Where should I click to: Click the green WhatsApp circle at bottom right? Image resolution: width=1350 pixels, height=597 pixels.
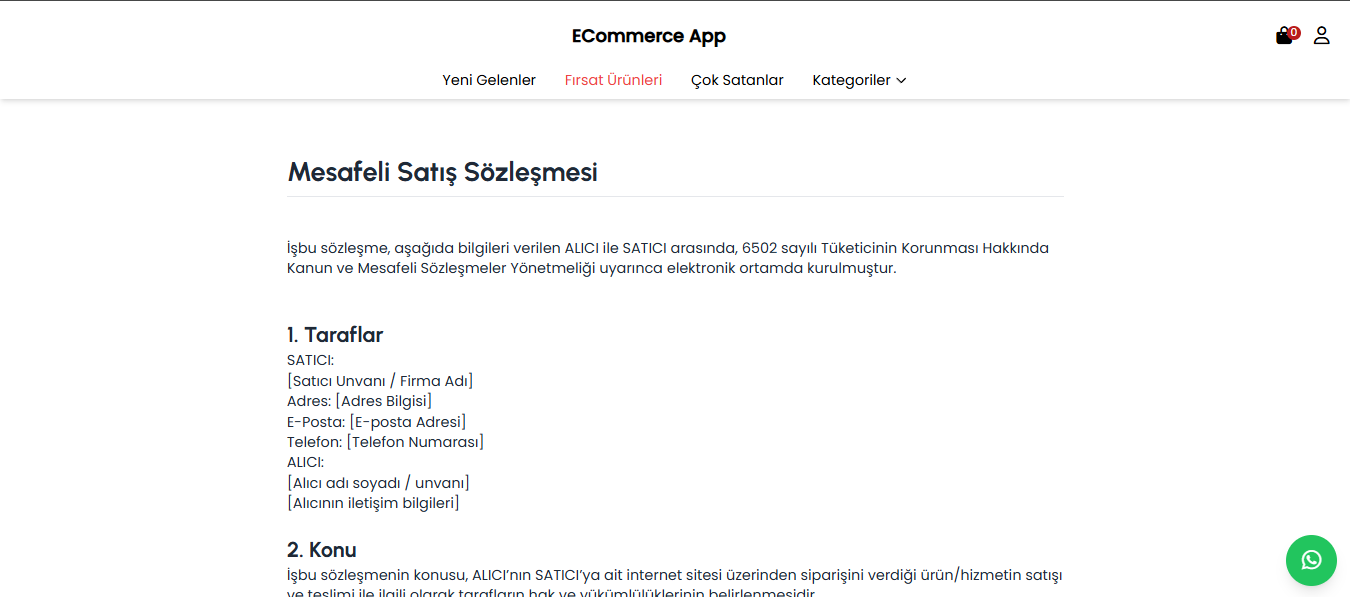pos(1311,560)
